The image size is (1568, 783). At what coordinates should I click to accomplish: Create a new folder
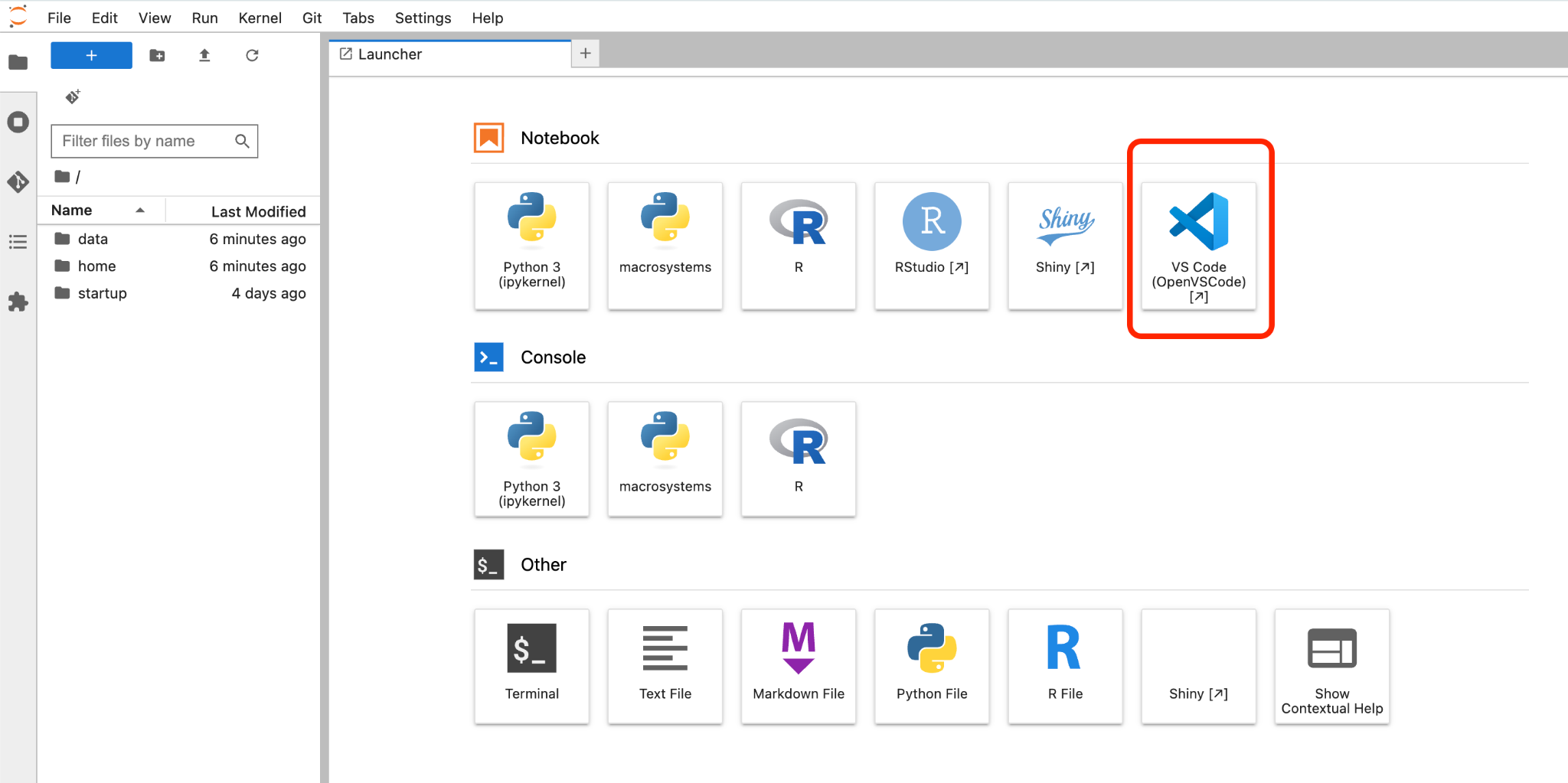(157, 55)
